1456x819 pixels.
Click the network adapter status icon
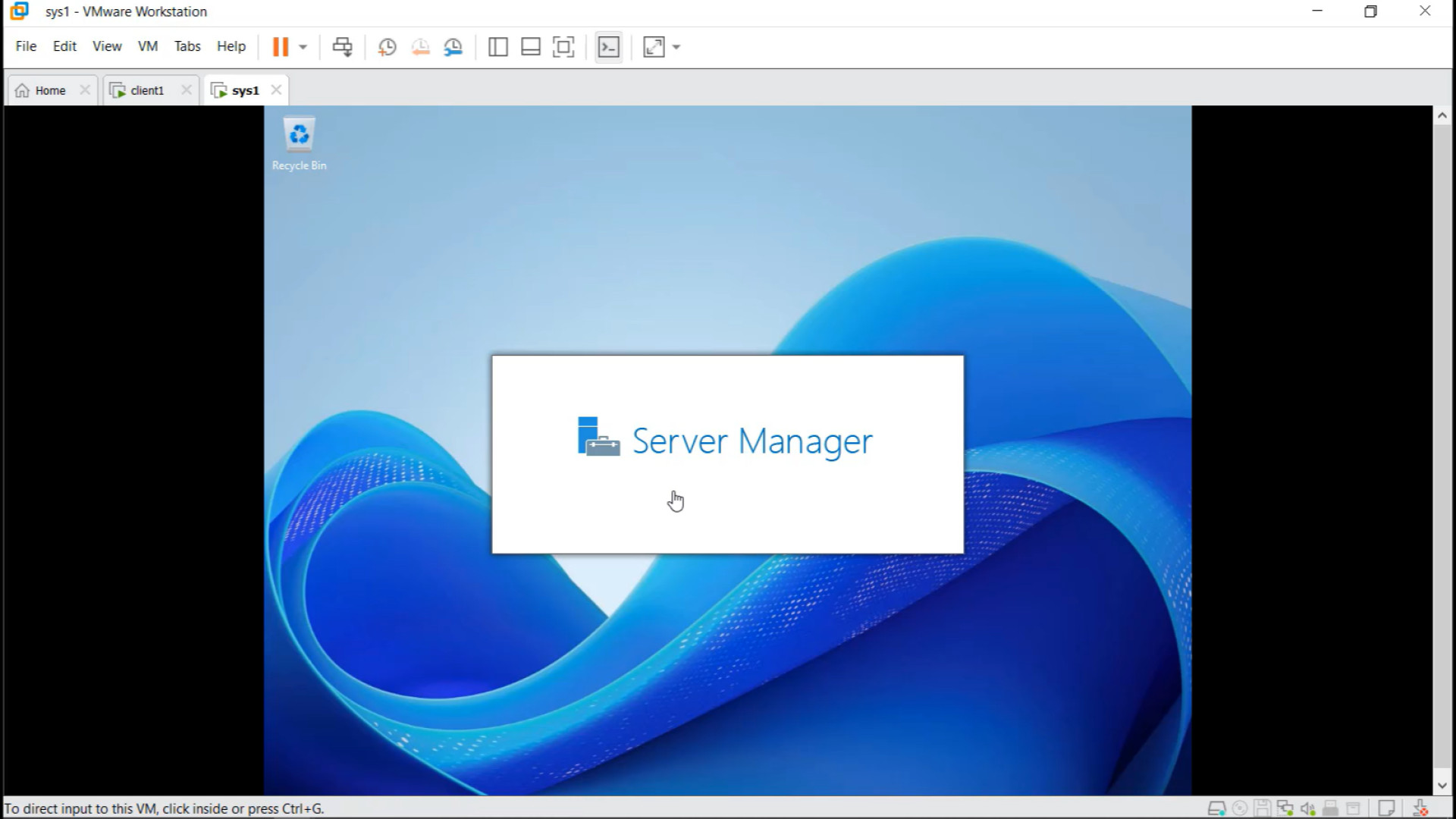[1285, 808]
